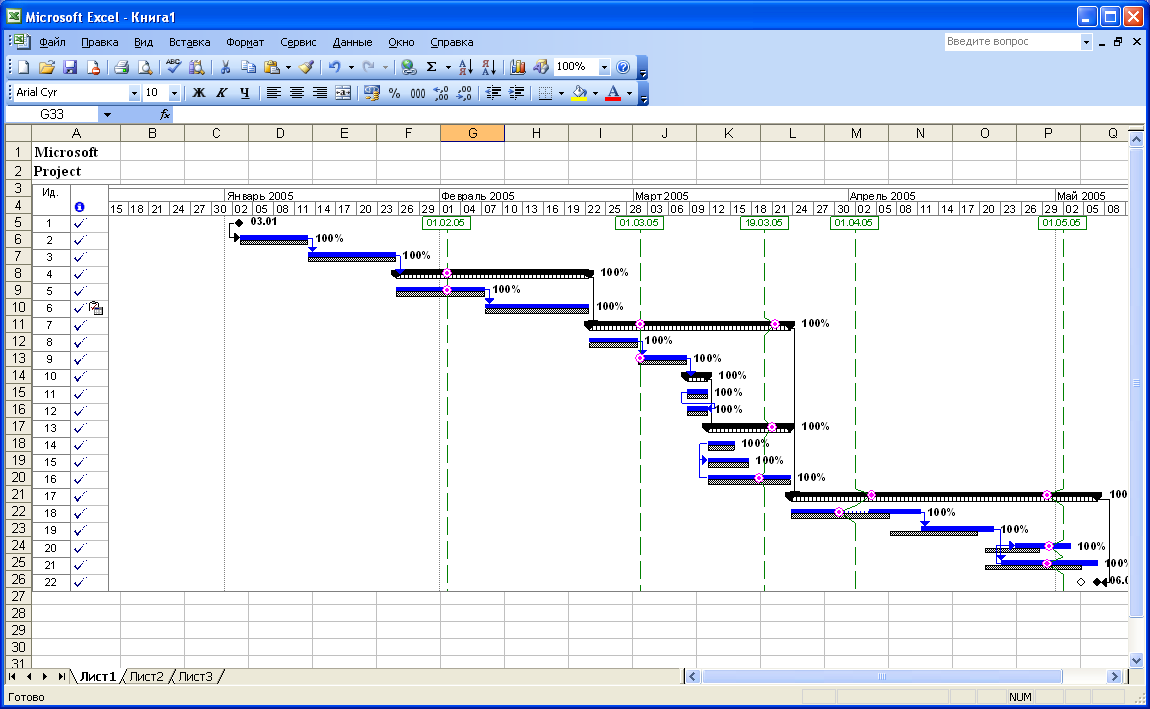The width and height of the screenshot is (1150, 709).
Task: Open the Paste options dropdown arrow
Action: click(x=288, y=67)
